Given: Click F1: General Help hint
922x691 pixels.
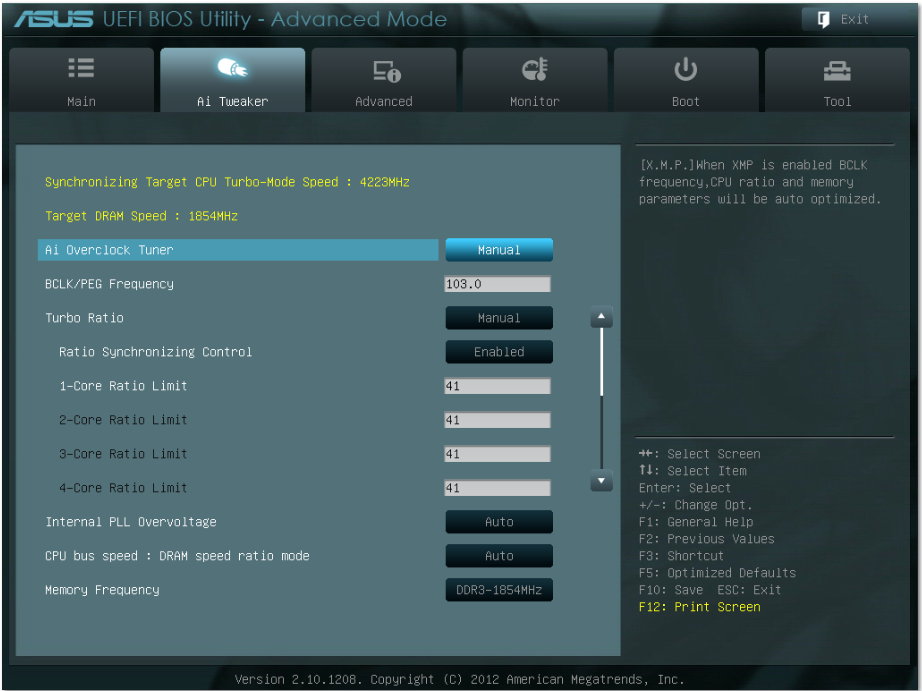Looking at the screenshot, I should click(696, 522).
